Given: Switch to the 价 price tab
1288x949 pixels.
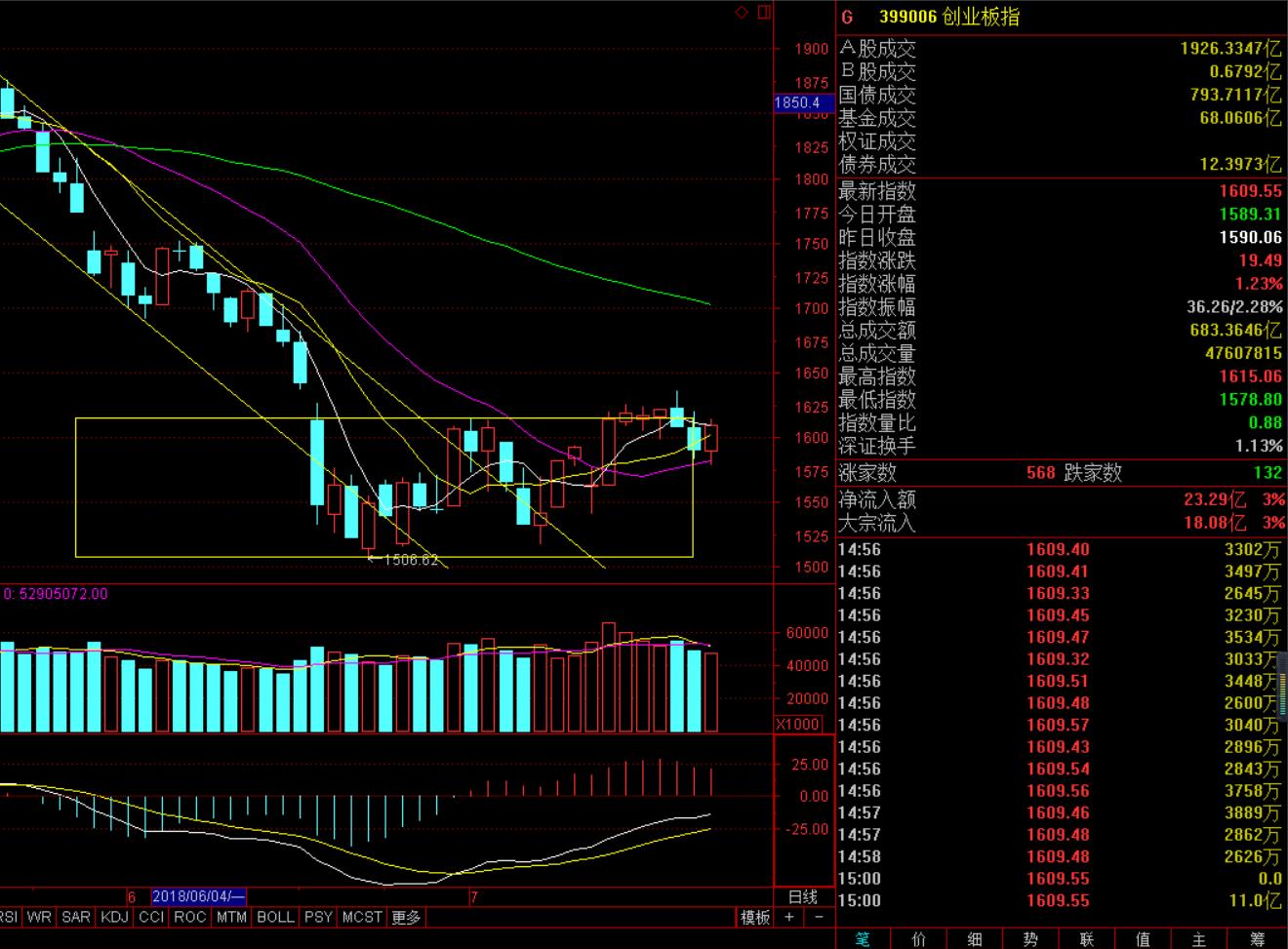Looking at the screenshot, I should click(918, 938).
